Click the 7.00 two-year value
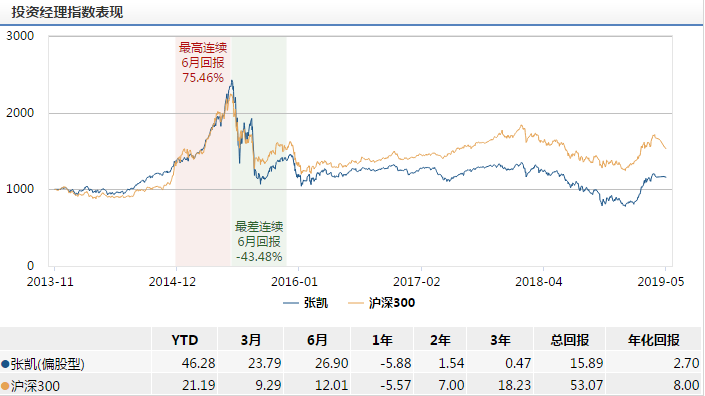 [x=451, y=385]
